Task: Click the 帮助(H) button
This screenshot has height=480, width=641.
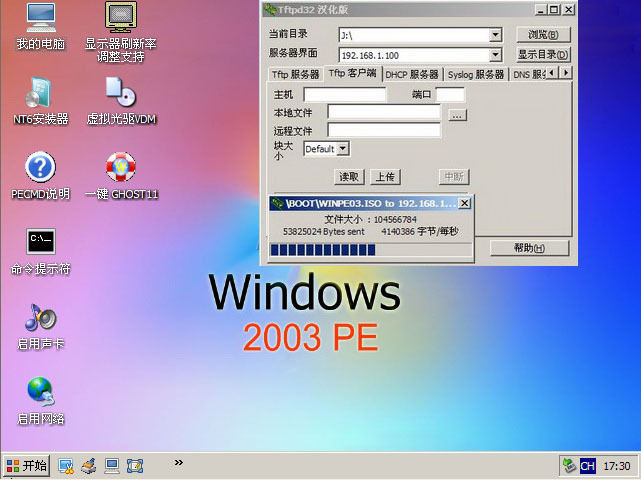Action: click(529, 248)
